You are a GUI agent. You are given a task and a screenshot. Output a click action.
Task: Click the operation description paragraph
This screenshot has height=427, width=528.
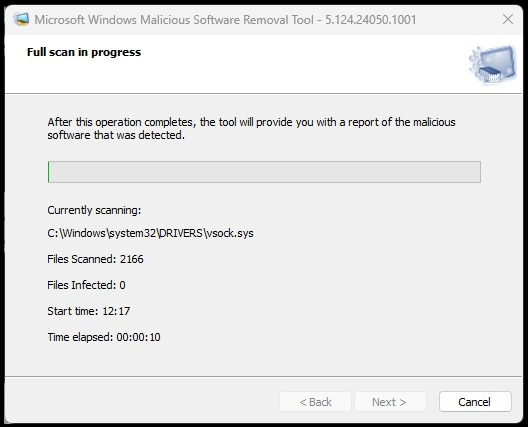click(251, 128)
